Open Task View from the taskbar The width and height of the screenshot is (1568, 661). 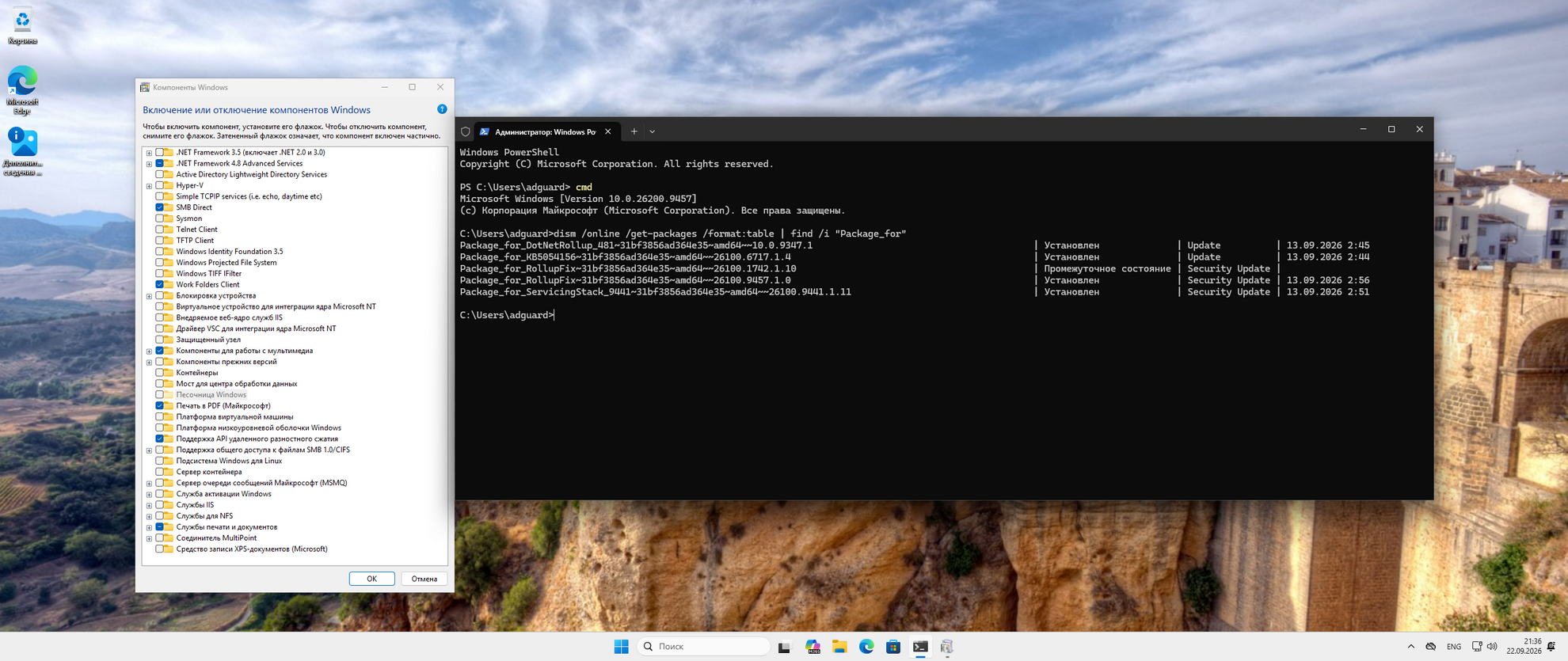click(x=784, y=647)
